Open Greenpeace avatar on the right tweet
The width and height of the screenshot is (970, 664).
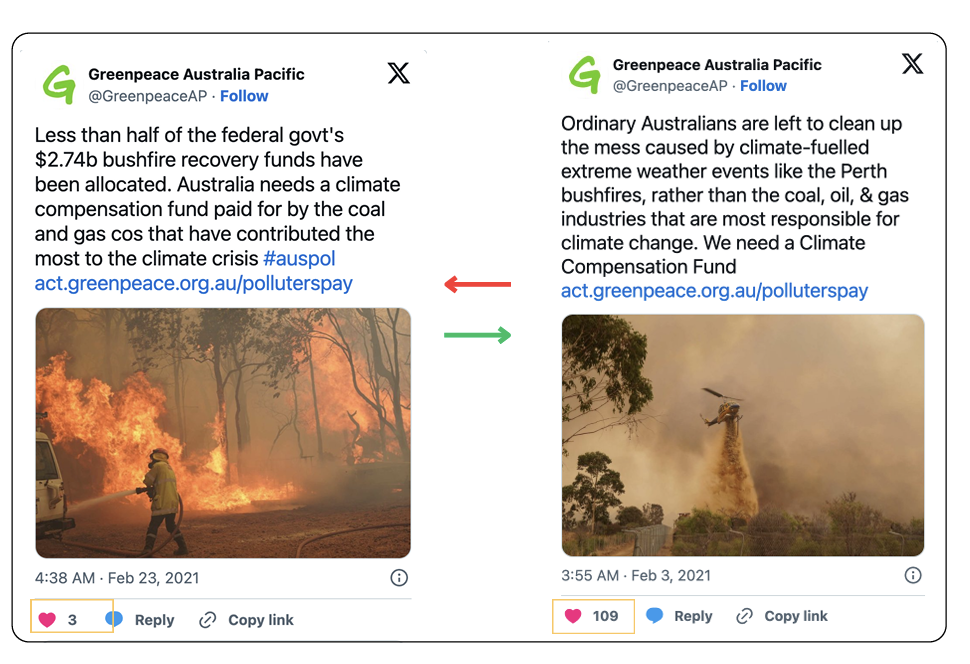pyautogui.click(x=584, y=75)
